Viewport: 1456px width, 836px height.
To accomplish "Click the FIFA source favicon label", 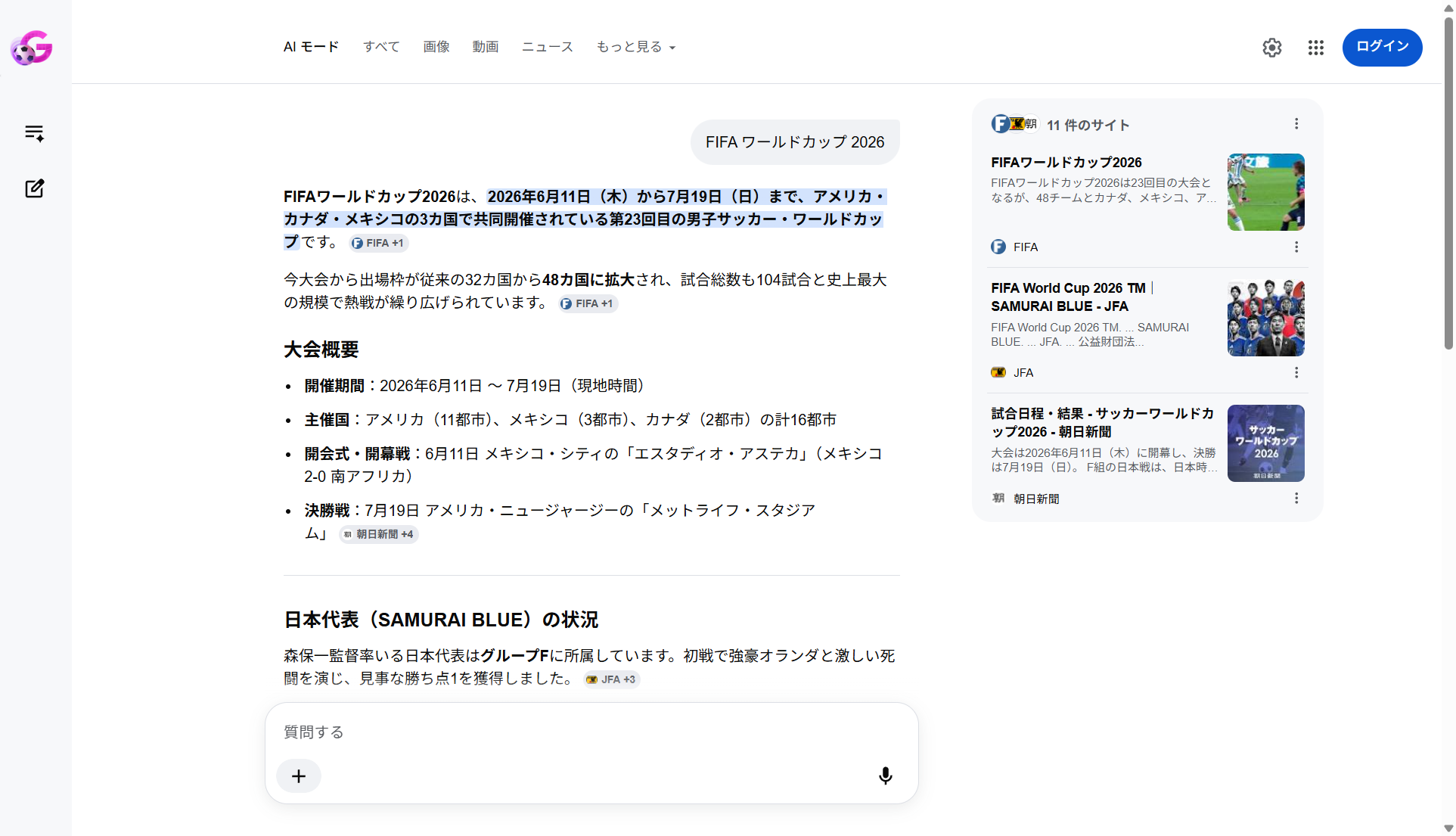I will click(1014, 247).
